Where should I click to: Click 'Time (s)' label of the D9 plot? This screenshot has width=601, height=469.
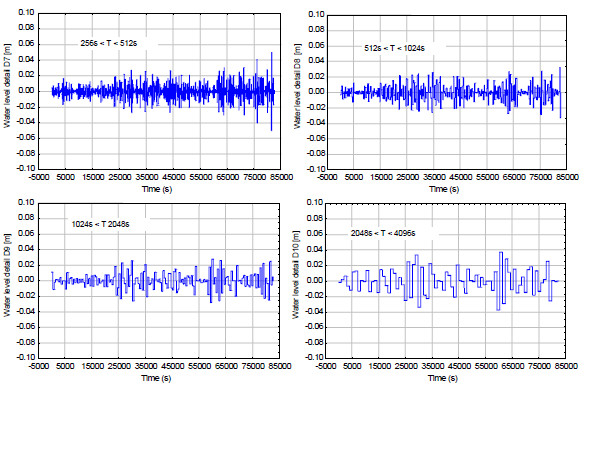pos(156,378)
